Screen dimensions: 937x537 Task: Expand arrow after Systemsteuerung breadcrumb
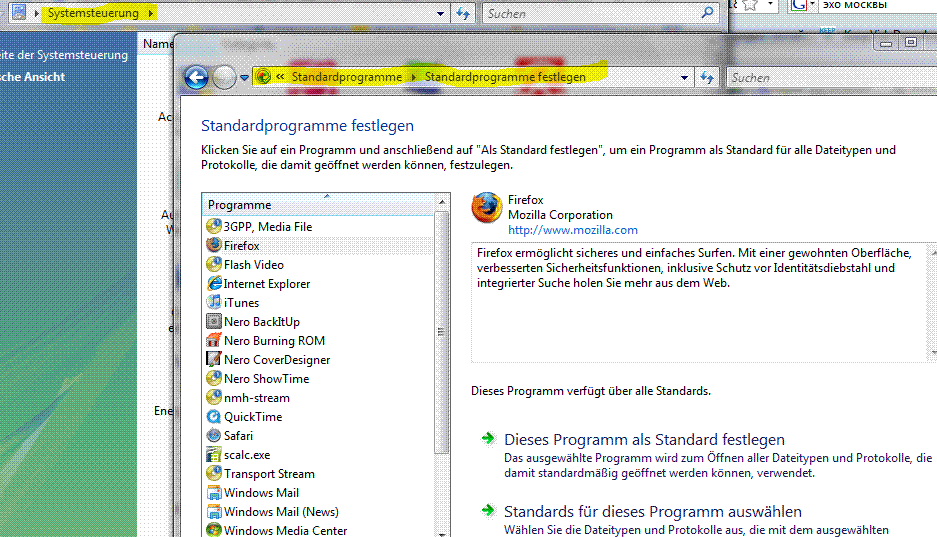pyautogui.click(x=150, y=13)
